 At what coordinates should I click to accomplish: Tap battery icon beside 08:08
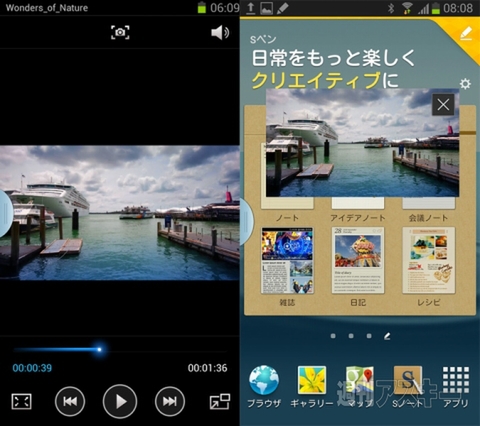click(x=435, y=8)
